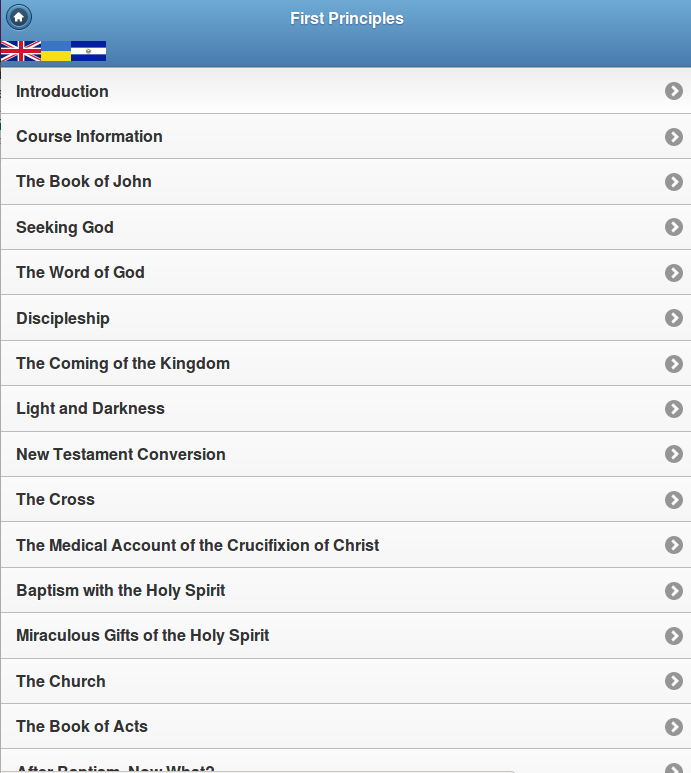Select The Word of God entry
Image resolution: width=691 pixels, height=773 pixels.
pyautogui.click(x=346, y=272)
